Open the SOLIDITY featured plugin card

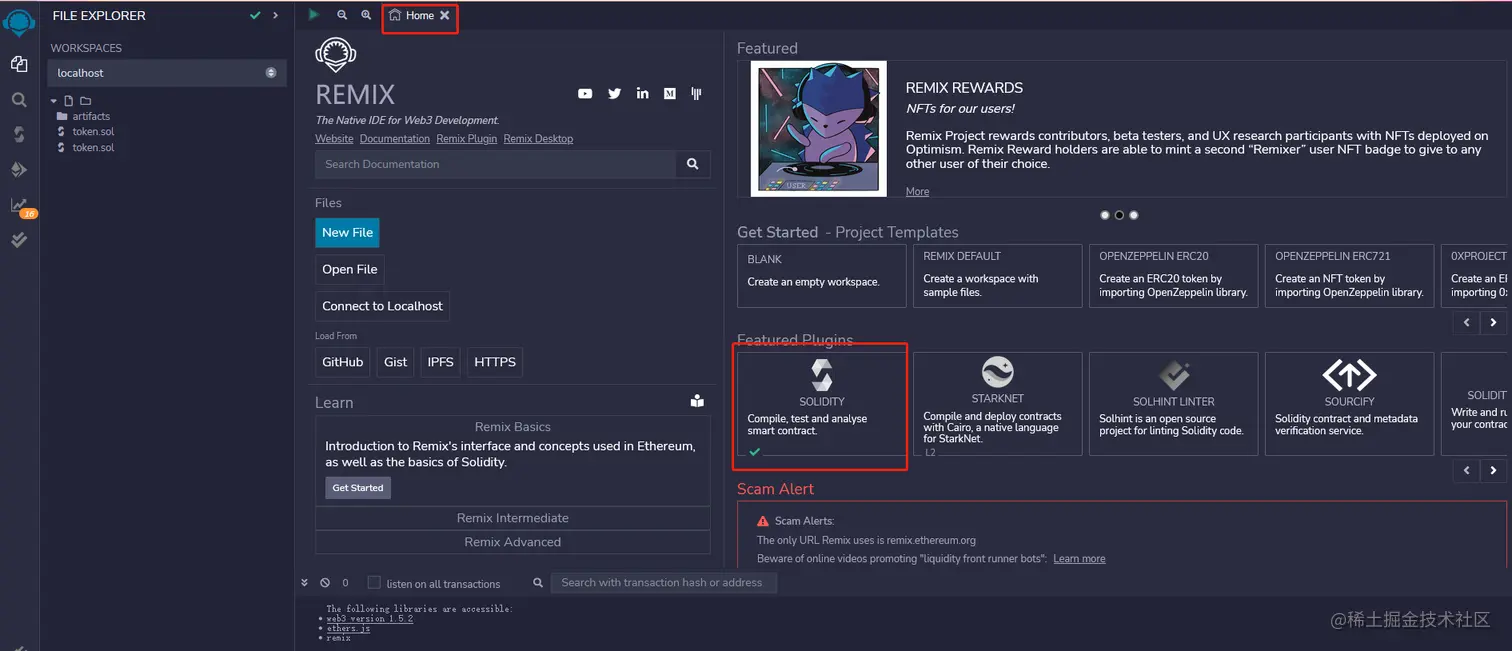(x=822, y=404)
